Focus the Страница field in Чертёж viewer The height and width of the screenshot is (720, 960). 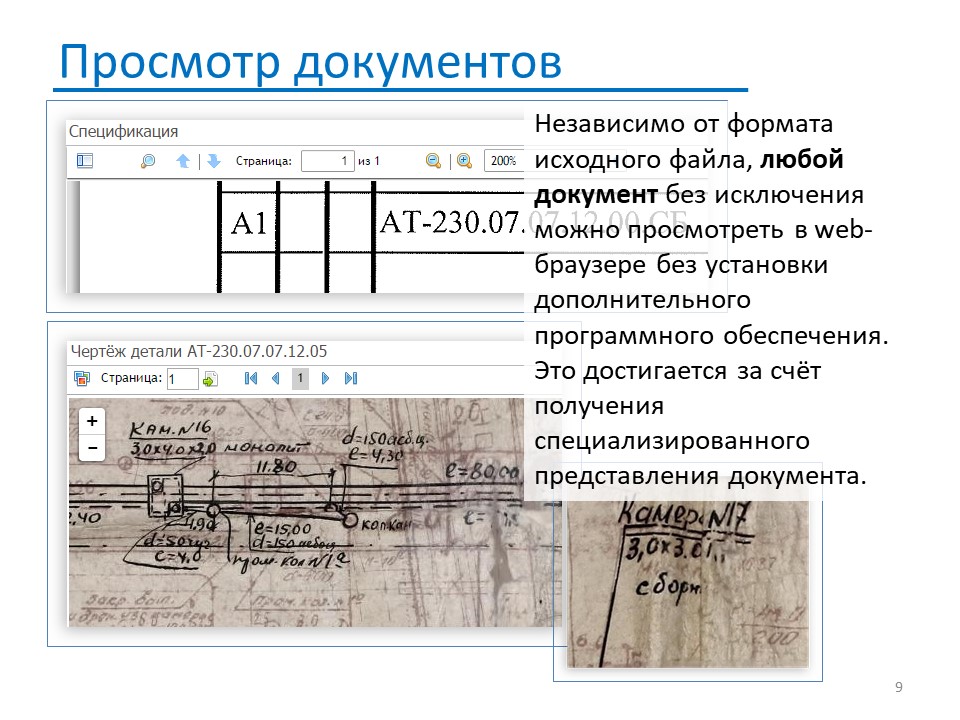182,379
